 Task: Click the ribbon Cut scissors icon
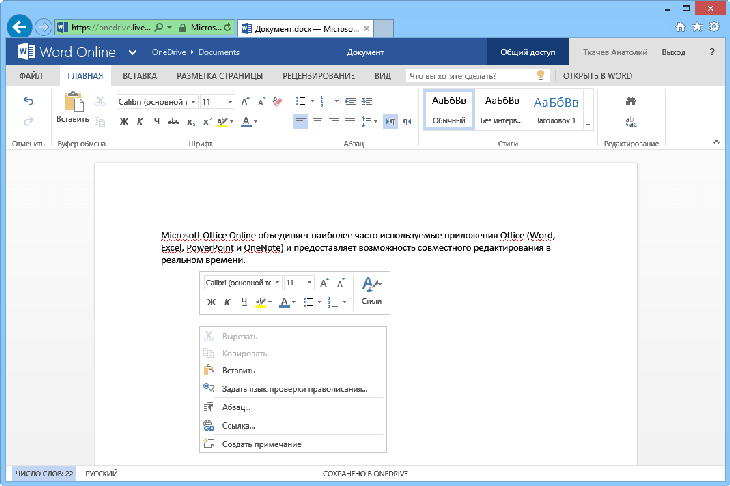click(100, 101)
